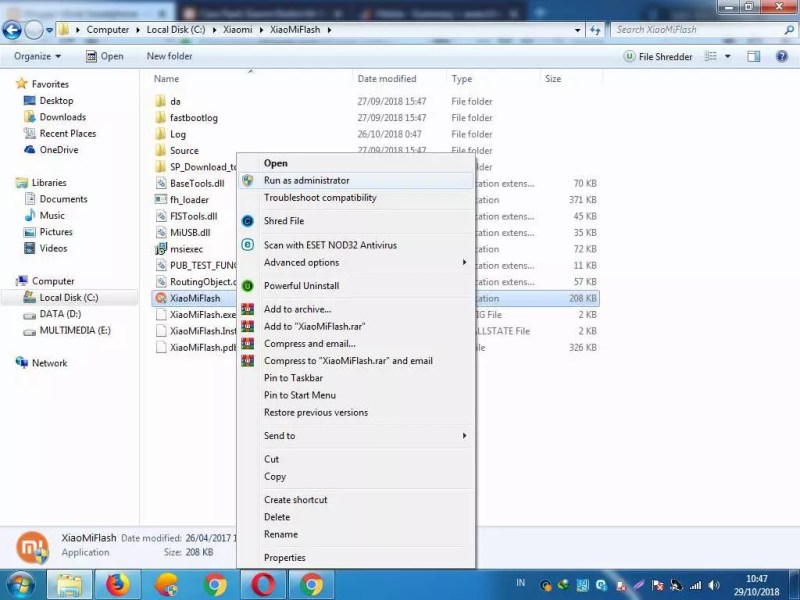
Task: Click the green Powerful Uninstall icon
Action: (247, 286)
